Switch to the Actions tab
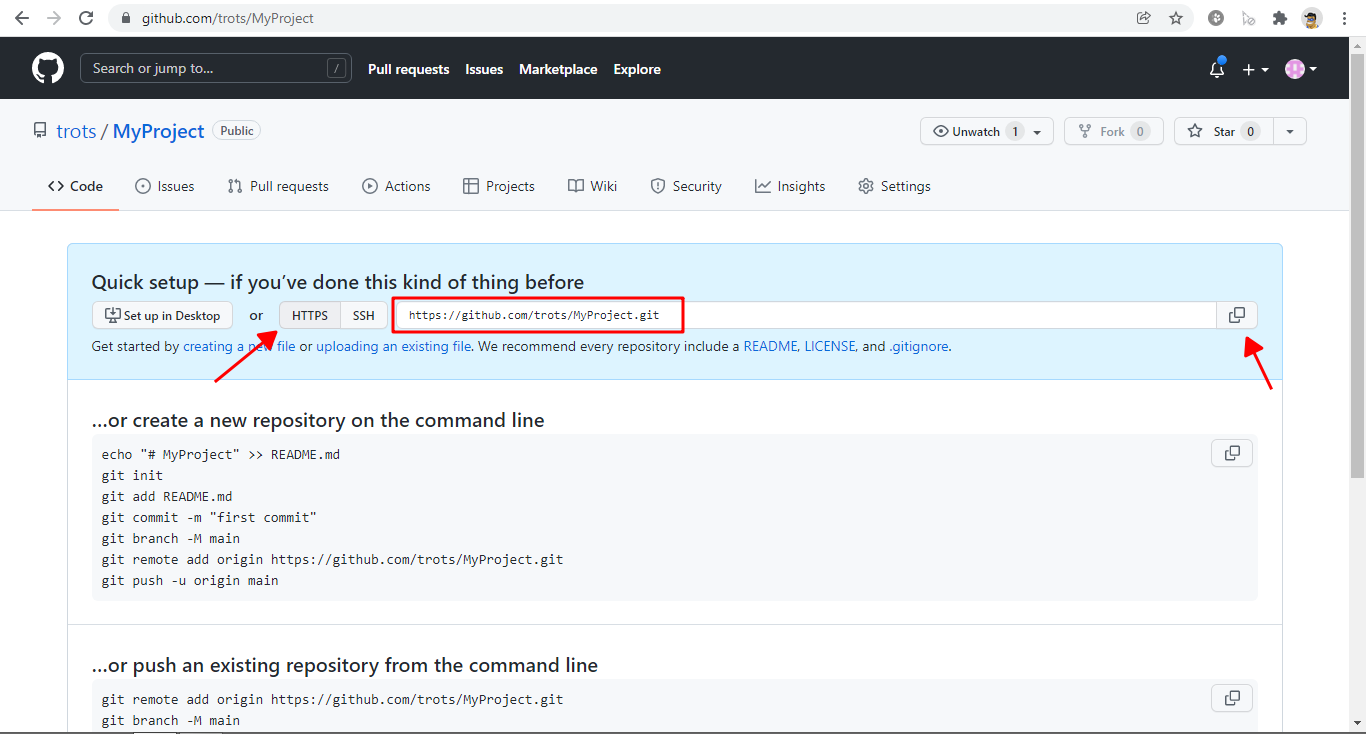Screen dimensions: 1366x734 click(x=396, y=186)
